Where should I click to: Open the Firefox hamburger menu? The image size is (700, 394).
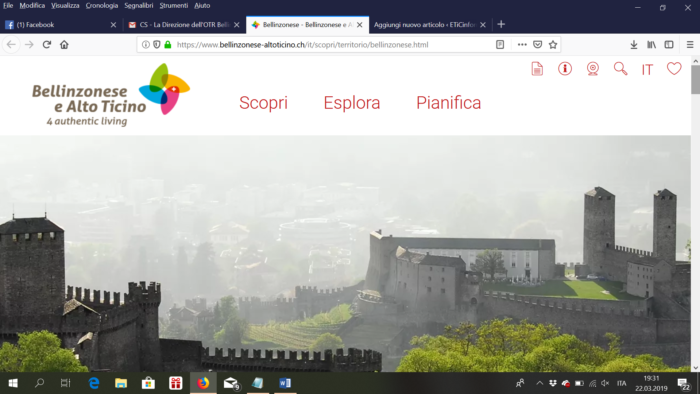click(690, 45)
